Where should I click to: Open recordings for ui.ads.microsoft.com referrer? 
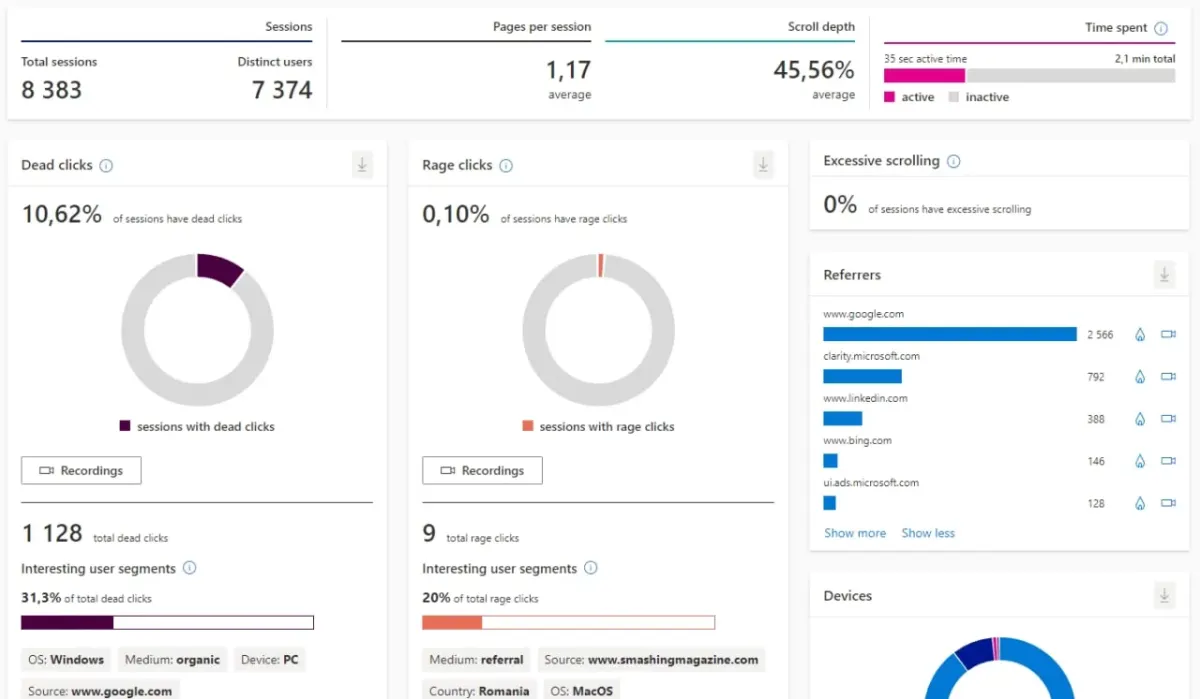pyautogui.click(x=1168, y=503)
